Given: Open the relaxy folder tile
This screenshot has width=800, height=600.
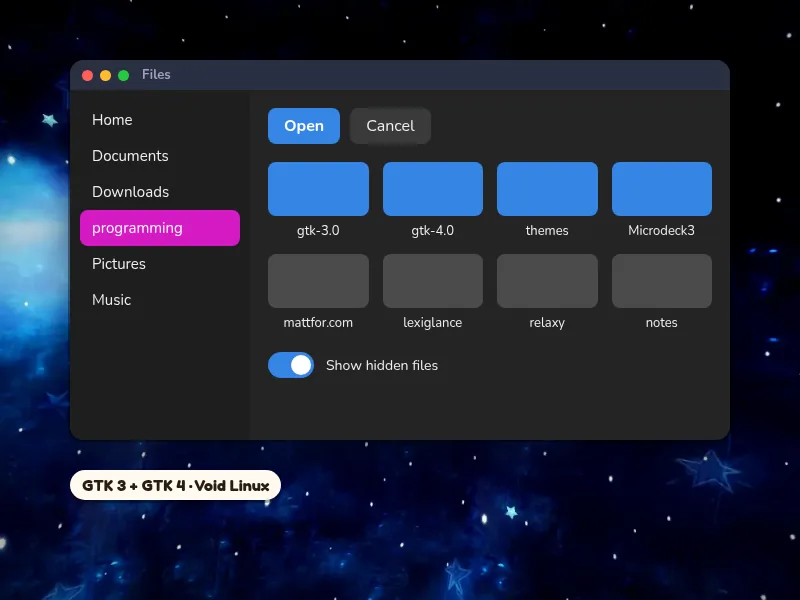Looking at the screenshot, I should [x=547, y=281].
